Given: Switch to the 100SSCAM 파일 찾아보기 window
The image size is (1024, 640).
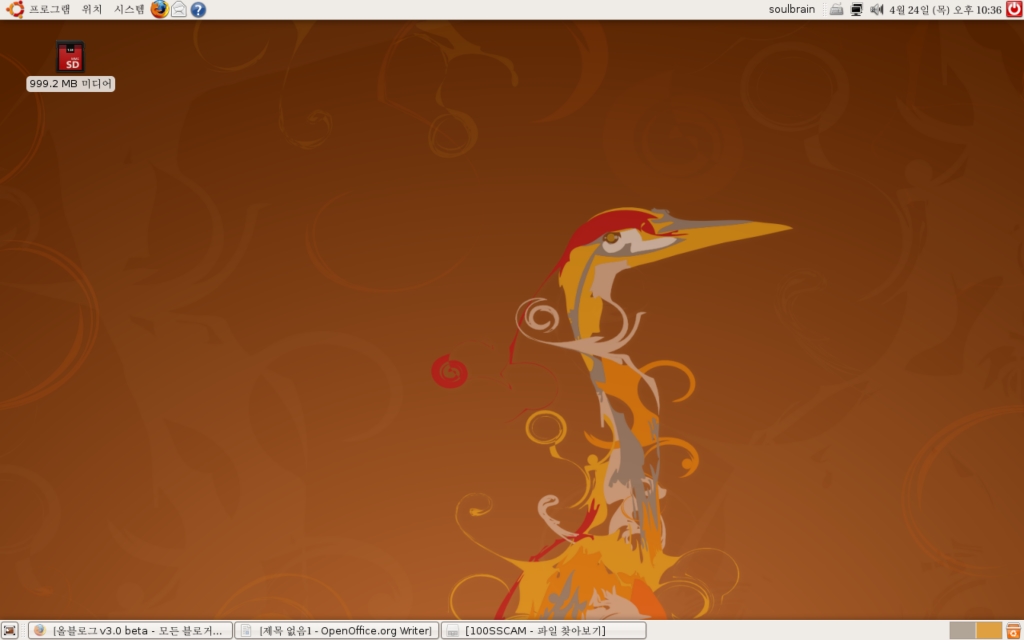Looking at the screenshot, I should pyautogui.click(x=543, y=630).
